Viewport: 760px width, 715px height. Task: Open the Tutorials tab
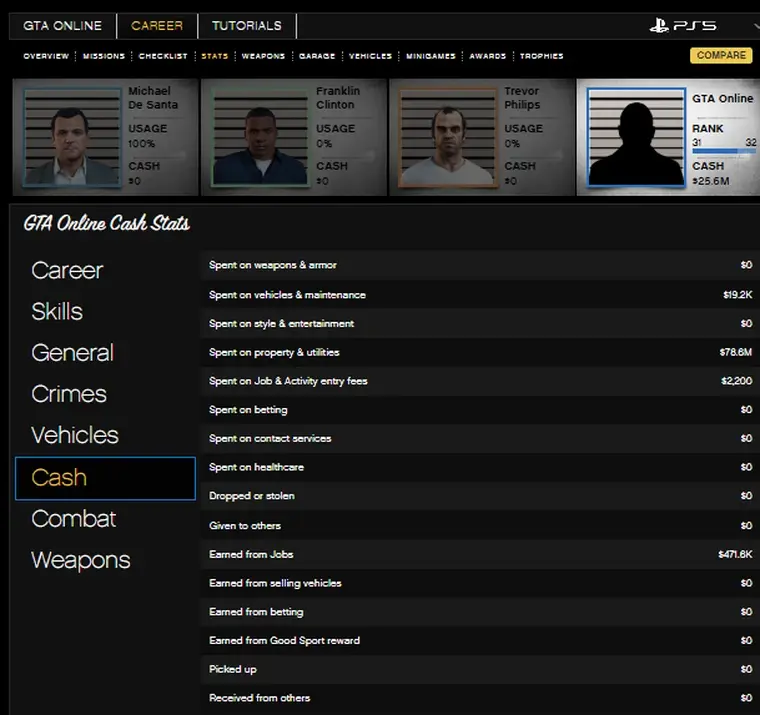pos(246,26)
